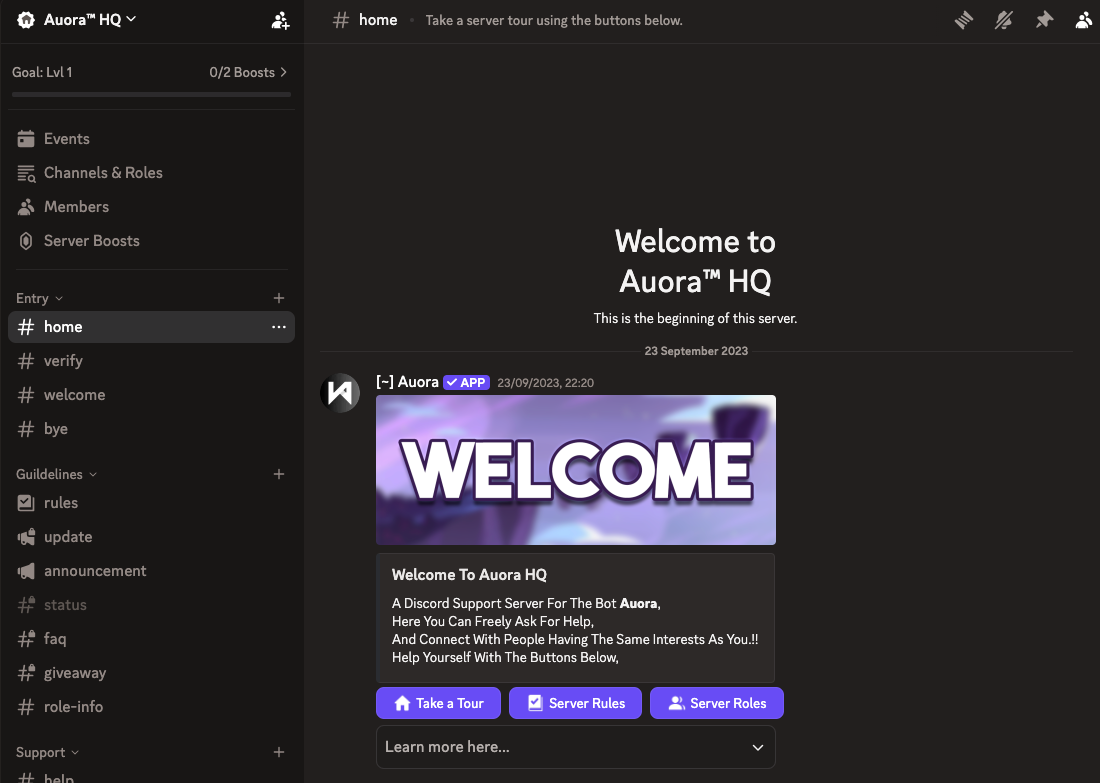Image resolution: width=1100 pixels, height=783 pixels.
Task: Click the Take a Tour button
Action: pos(439,703)
